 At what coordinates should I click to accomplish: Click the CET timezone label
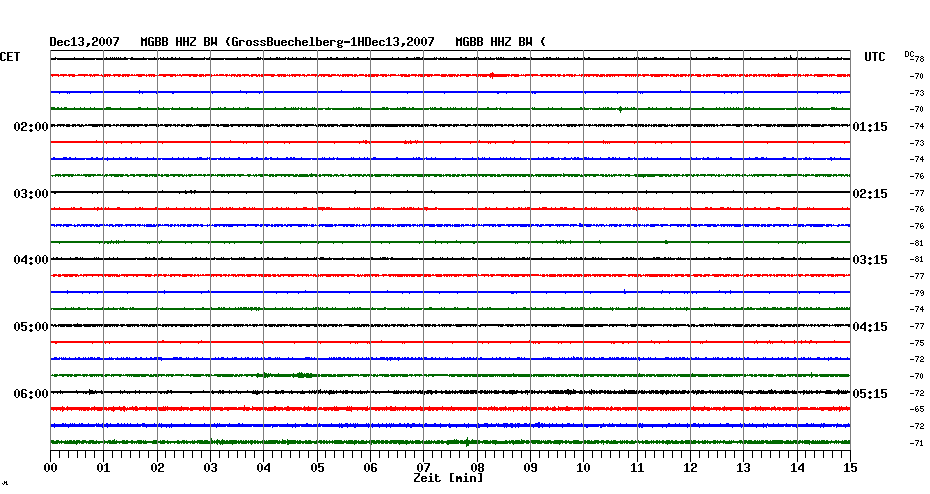click(10, 57)
